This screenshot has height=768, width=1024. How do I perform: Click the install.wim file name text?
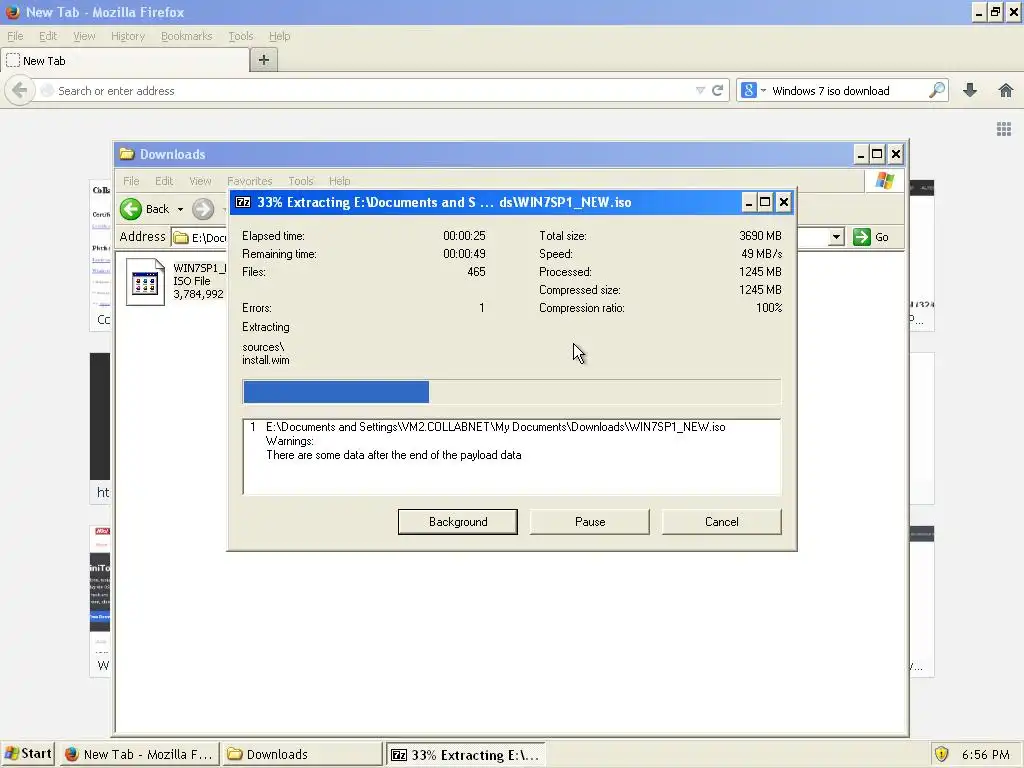[266, 360]
